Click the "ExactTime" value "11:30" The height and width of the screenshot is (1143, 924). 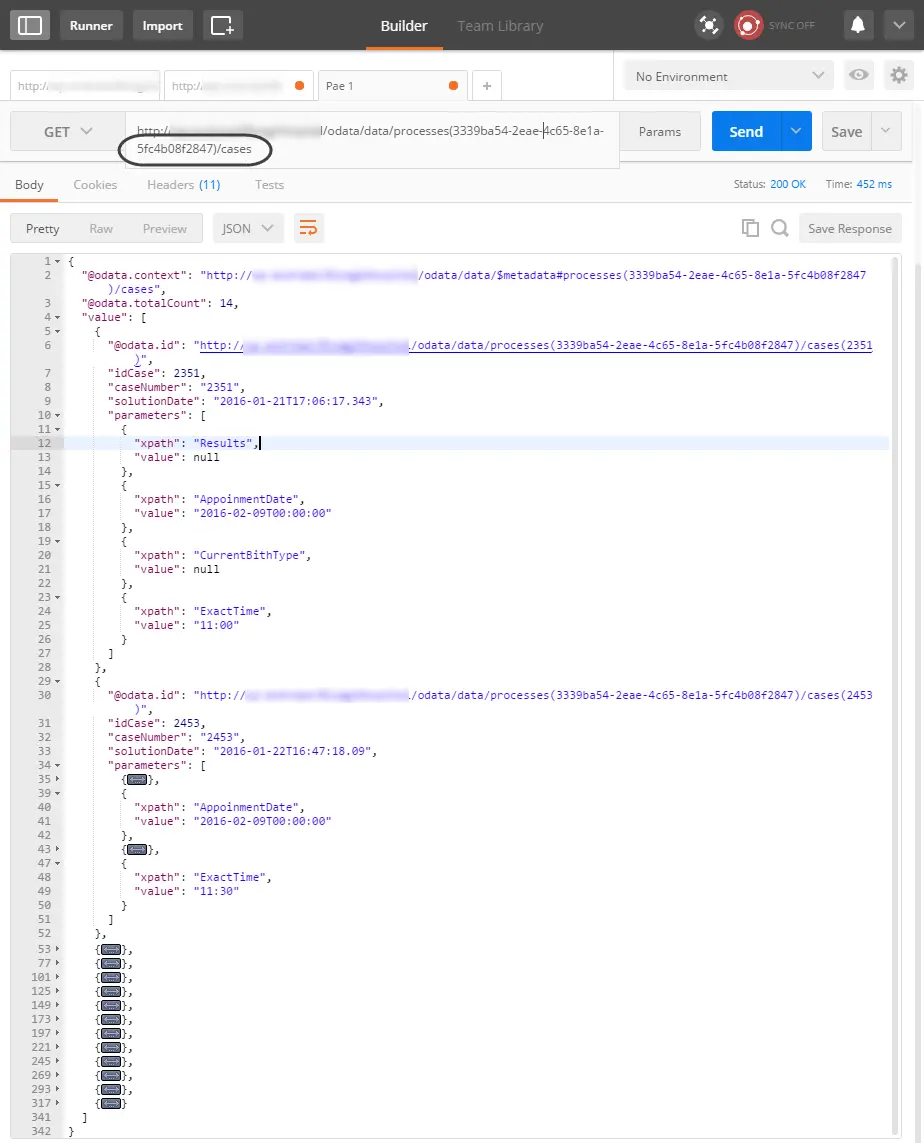point(216,891)
